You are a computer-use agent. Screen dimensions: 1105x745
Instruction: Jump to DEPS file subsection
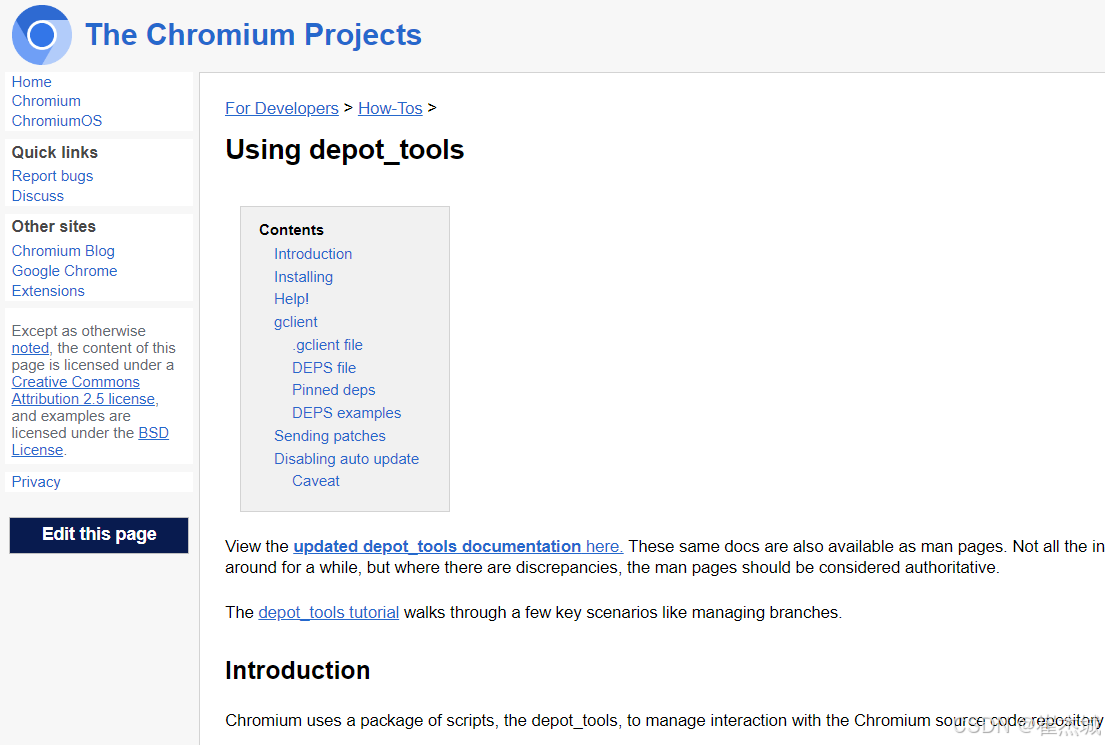coord(324,368)
